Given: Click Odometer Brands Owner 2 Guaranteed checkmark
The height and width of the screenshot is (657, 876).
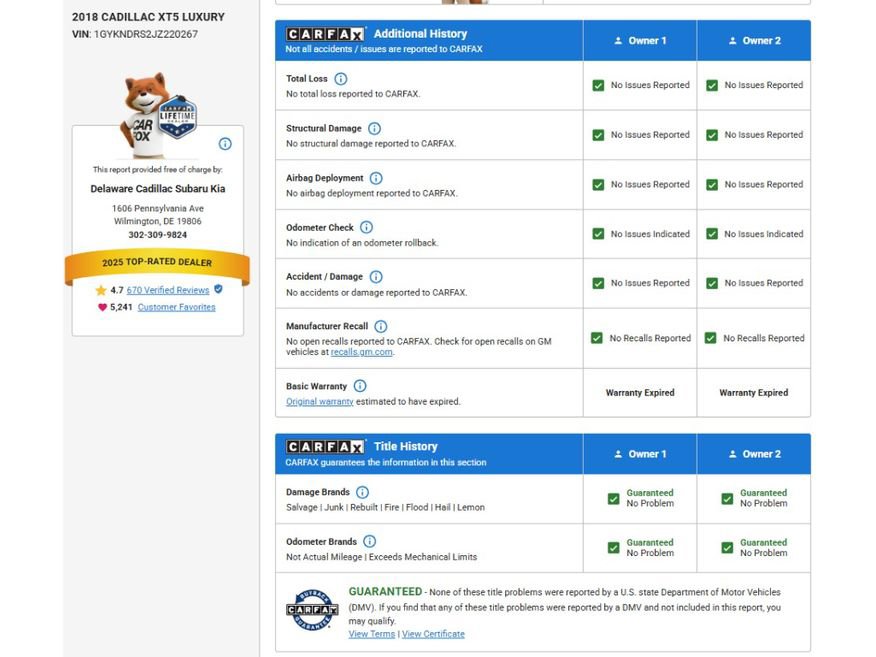Looking at the screenshot, I should [727, 548].
